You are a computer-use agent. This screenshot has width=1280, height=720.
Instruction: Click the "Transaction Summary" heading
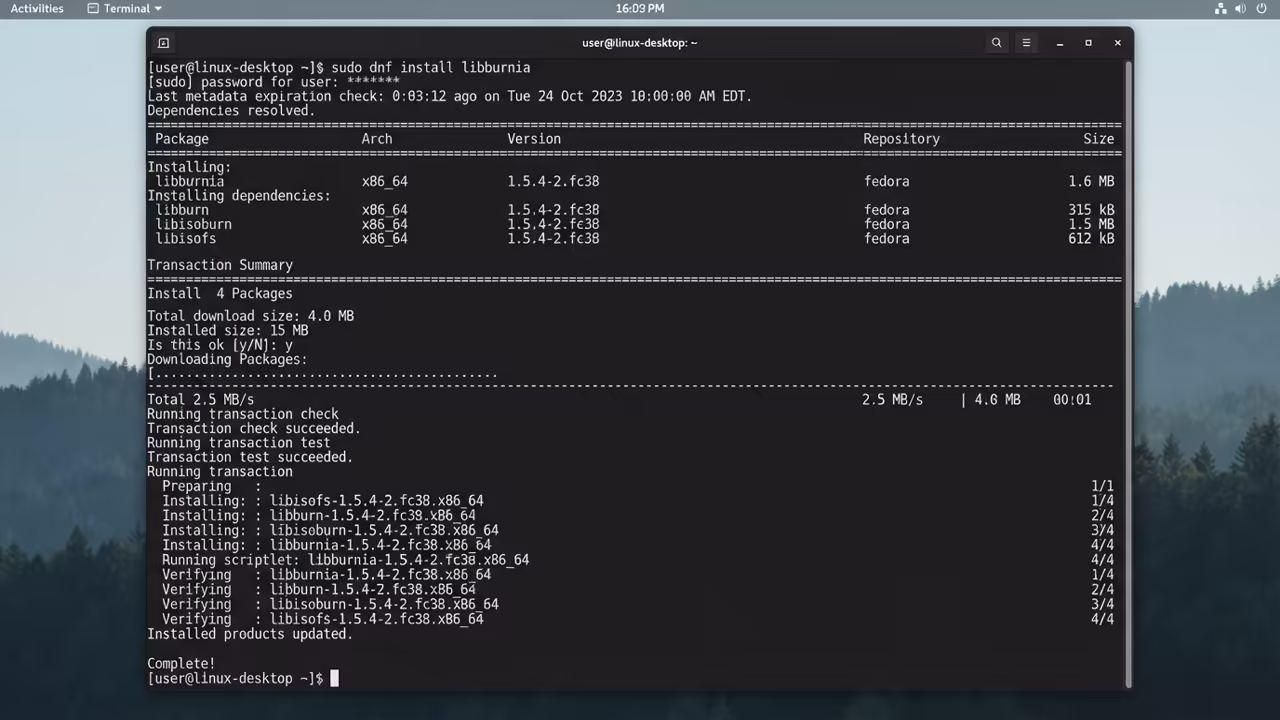pyautogui.click(x=220, y=266)
